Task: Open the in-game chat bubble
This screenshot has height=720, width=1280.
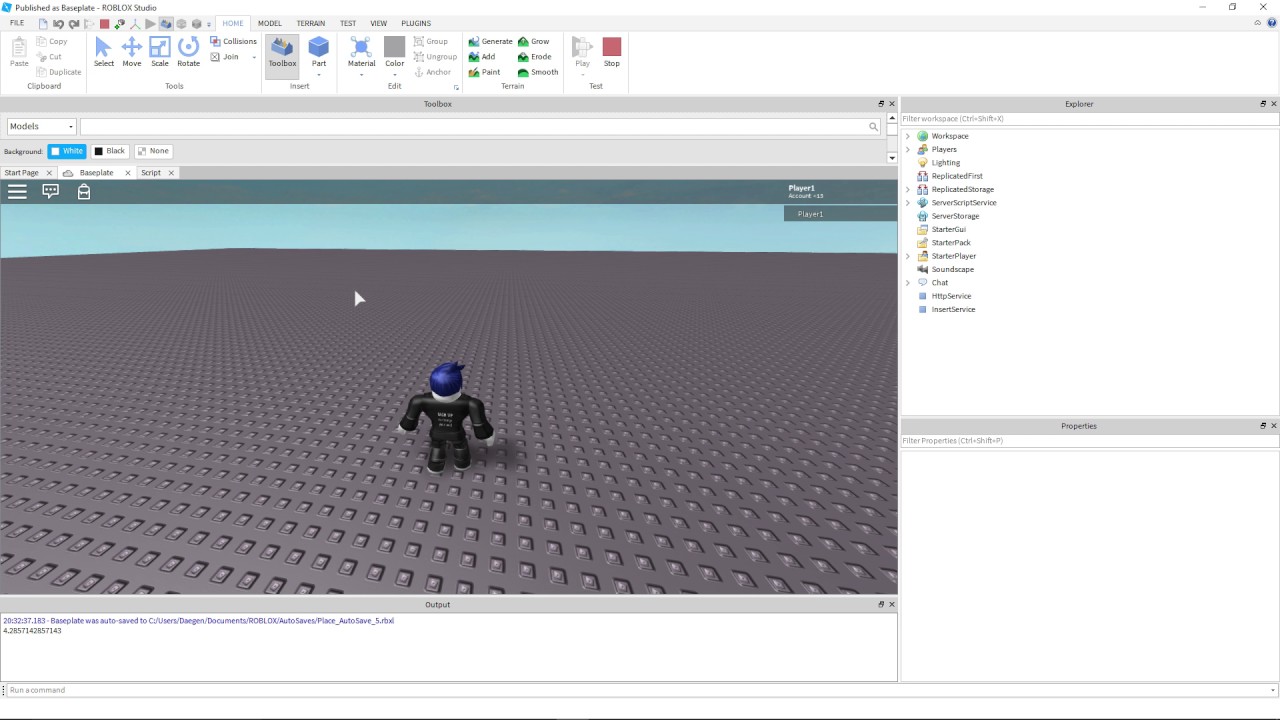Action: (x=50, y=191)
